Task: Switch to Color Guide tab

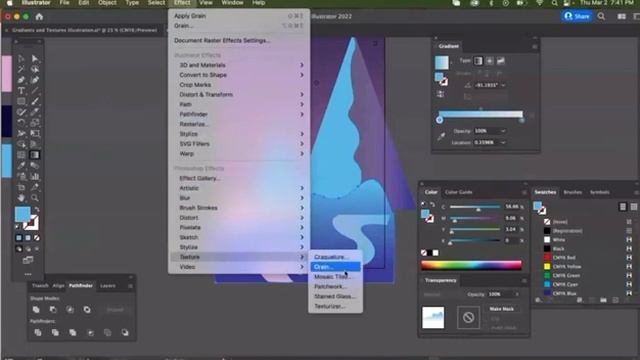Action: tap(458, 192)
